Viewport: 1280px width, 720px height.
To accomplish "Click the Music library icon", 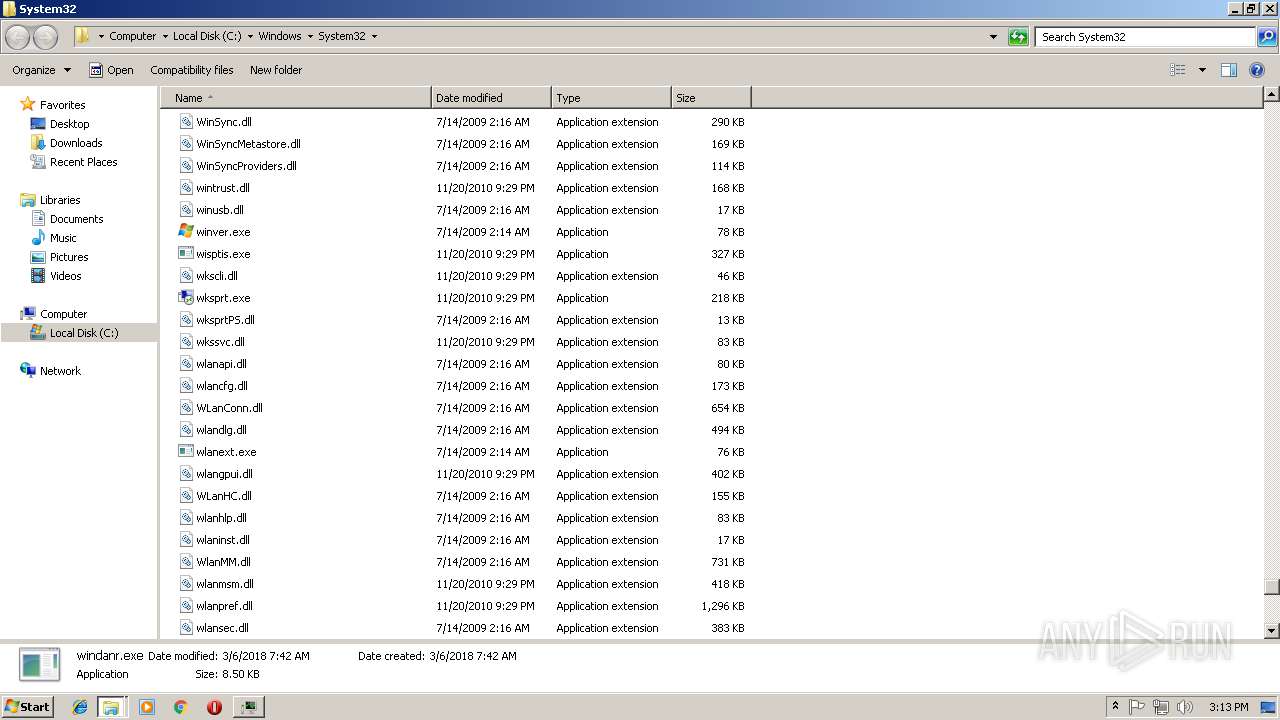I will 38,238.
